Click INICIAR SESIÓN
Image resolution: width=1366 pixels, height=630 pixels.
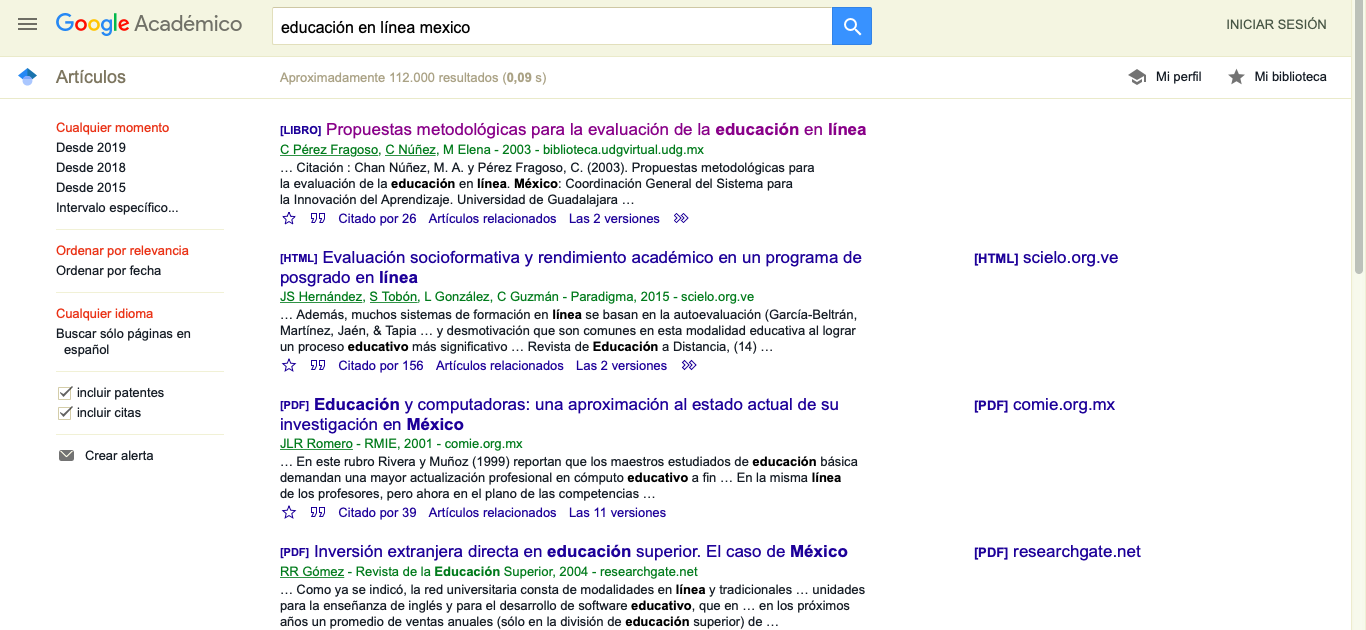tap(1276, 25)
